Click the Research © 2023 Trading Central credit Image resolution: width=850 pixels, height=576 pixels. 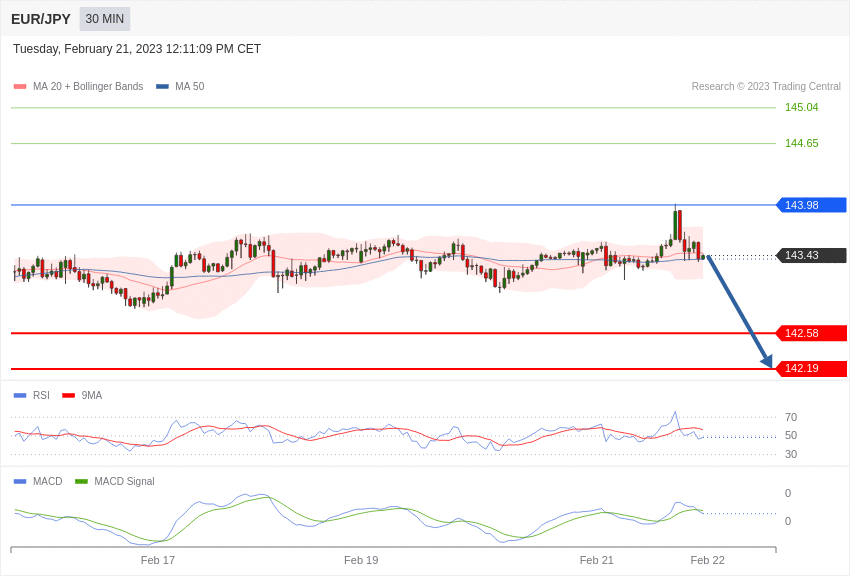pos(766,87)
